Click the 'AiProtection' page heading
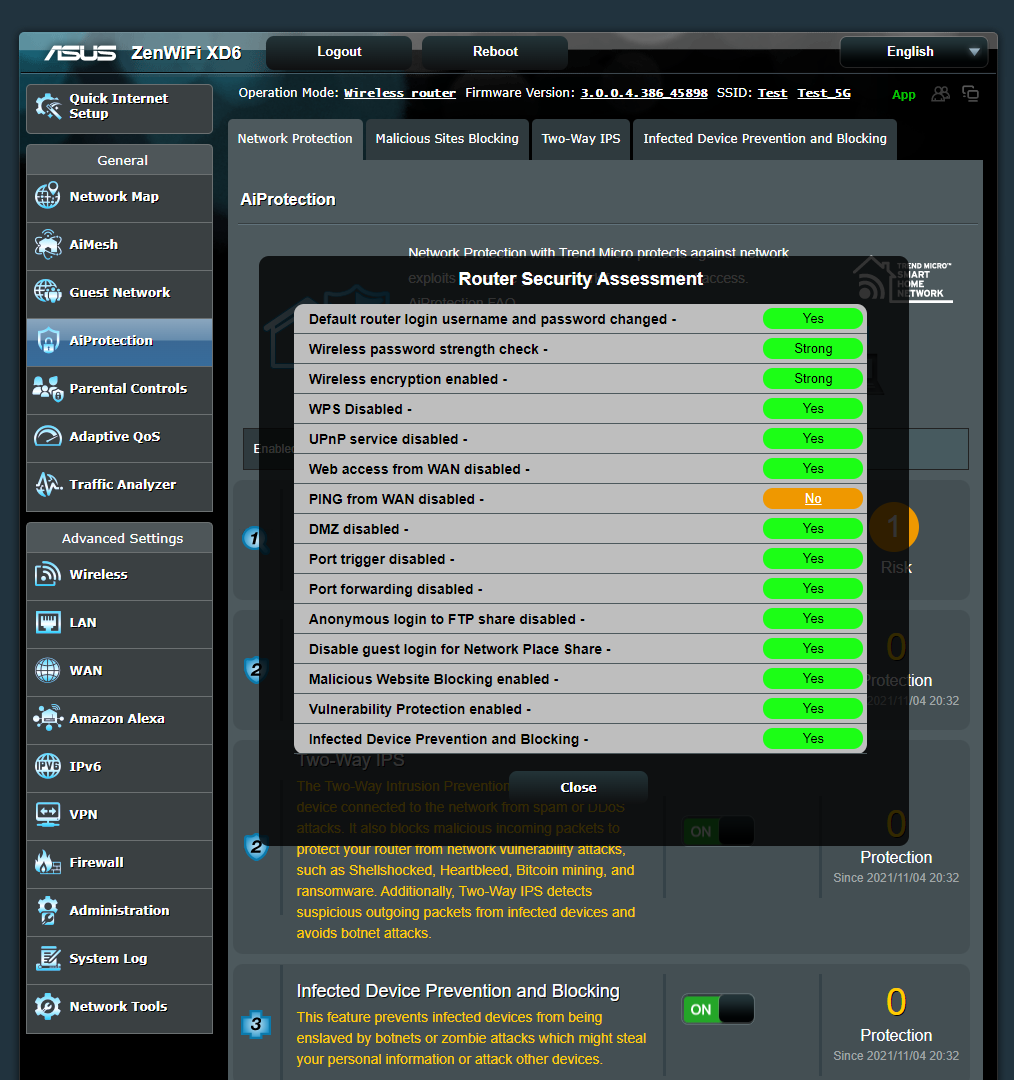 point(288,200)
